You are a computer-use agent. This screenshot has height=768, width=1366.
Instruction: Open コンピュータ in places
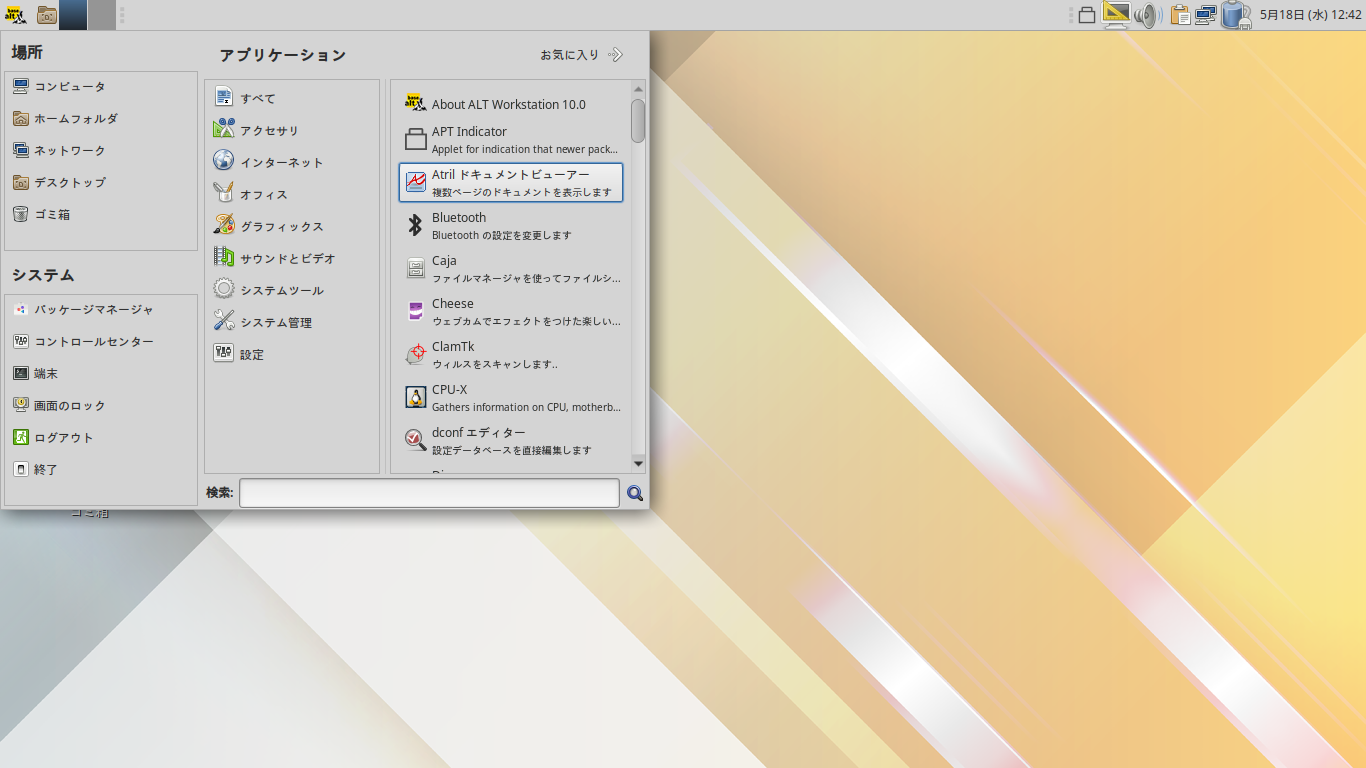coord(101,87)
